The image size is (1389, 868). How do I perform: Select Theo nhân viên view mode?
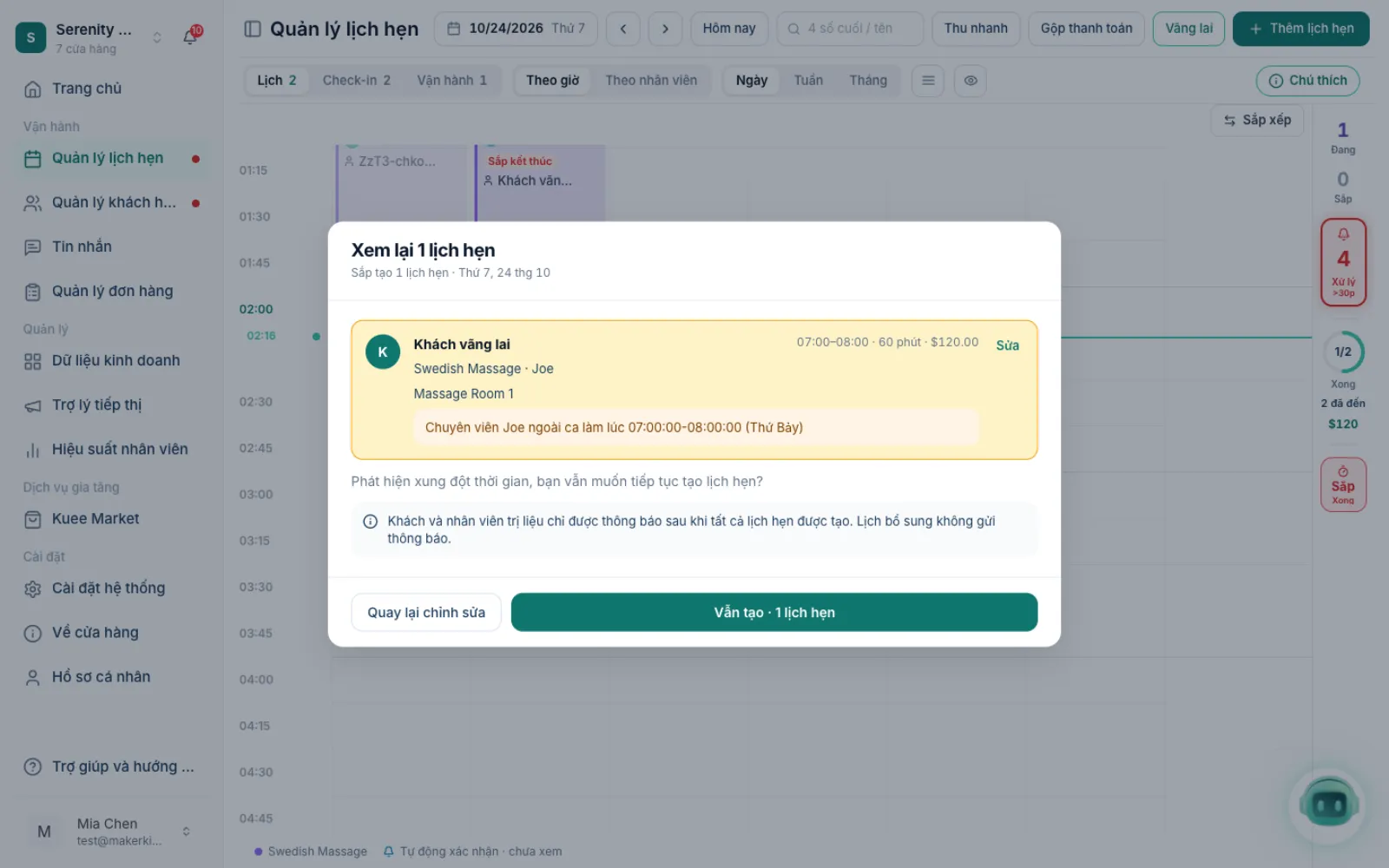point(651,81)
